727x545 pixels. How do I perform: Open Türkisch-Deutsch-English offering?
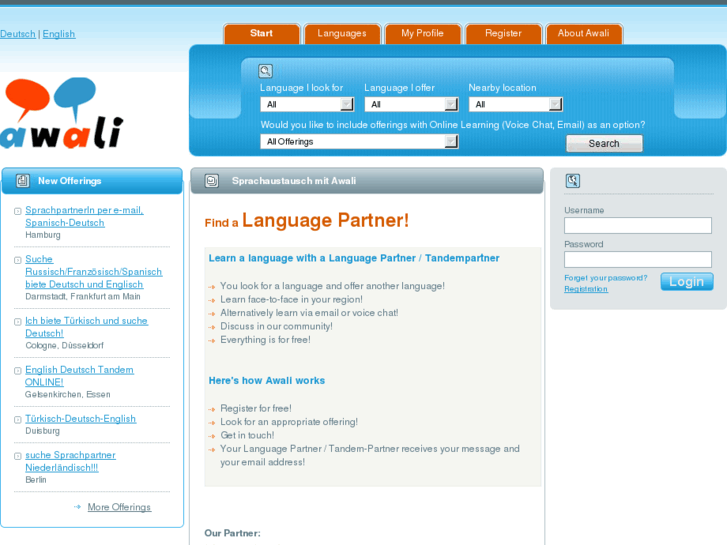coord(81,419)
